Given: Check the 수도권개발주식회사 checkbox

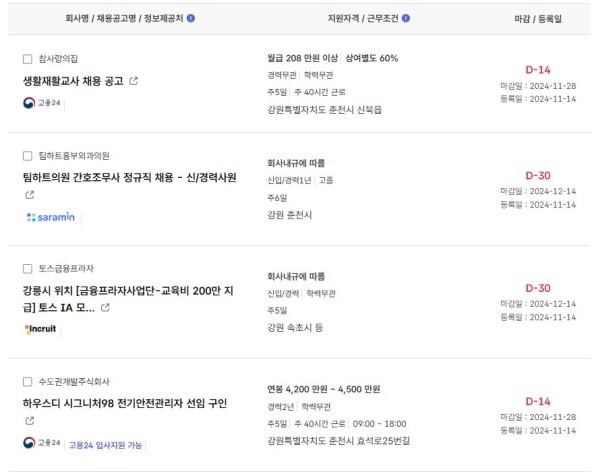Looking at the screenshot, I should click(28, 381).
